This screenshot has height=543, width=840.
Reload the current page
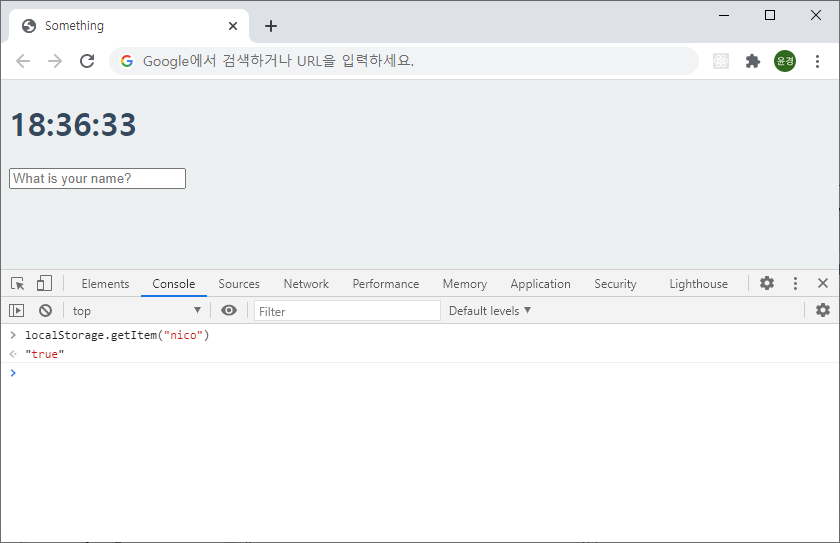[87, 61]
